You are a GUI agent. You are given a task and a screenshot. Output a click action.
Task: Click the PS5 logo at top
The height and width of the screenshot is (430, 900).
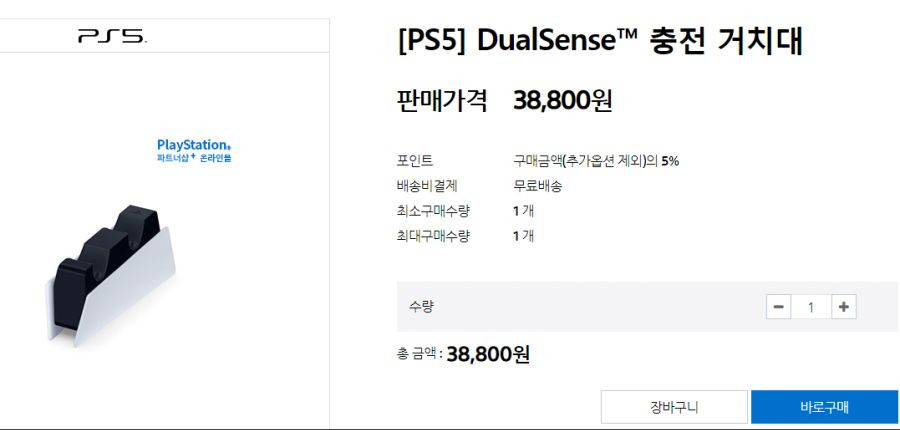click(112, 37)
